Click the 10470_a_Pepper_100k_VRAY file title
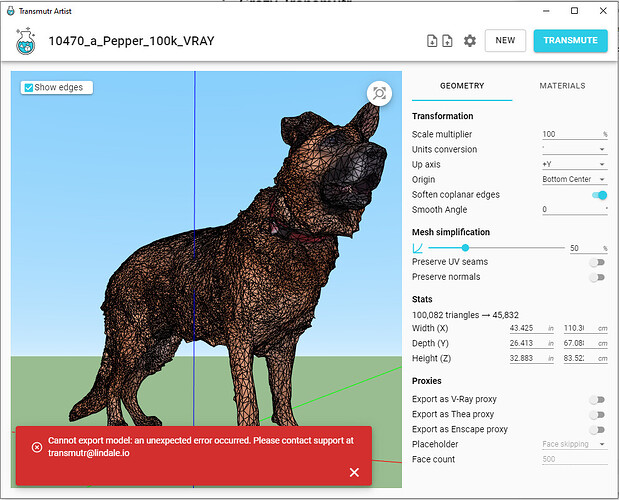This screenshot has width=619, height=500. coord(131,41)
